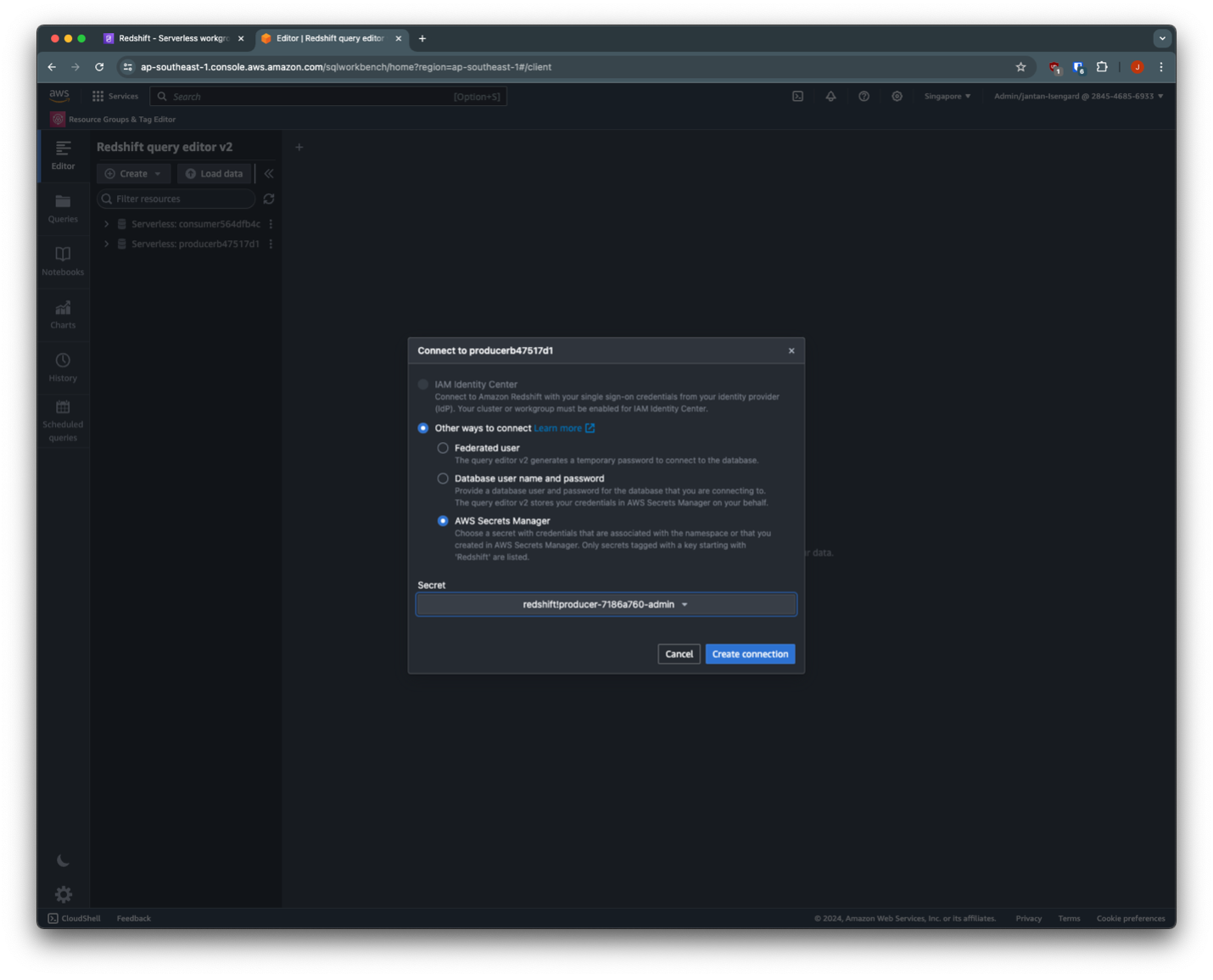This screenshot has width=1213, height=980.
Task: Open the Notebooks section in the sidebar
Action: [x=63, y=261]
